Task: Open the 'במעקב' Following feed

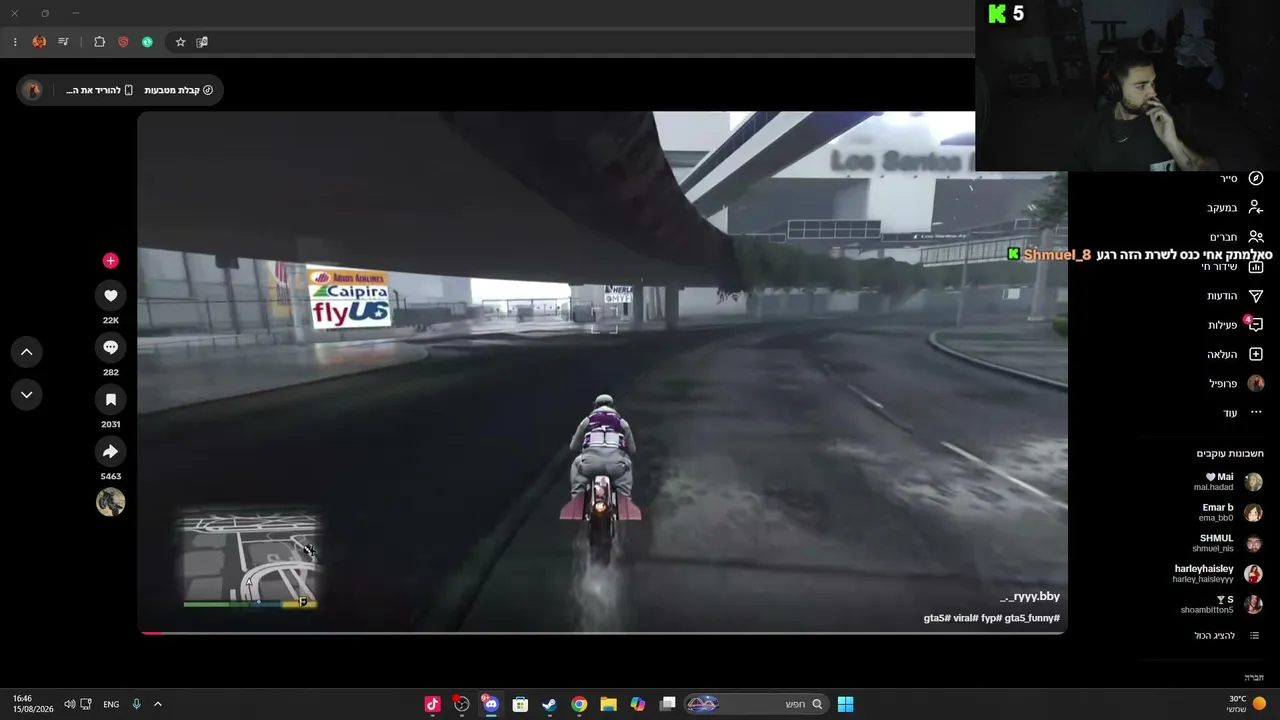Action: 1235,208
